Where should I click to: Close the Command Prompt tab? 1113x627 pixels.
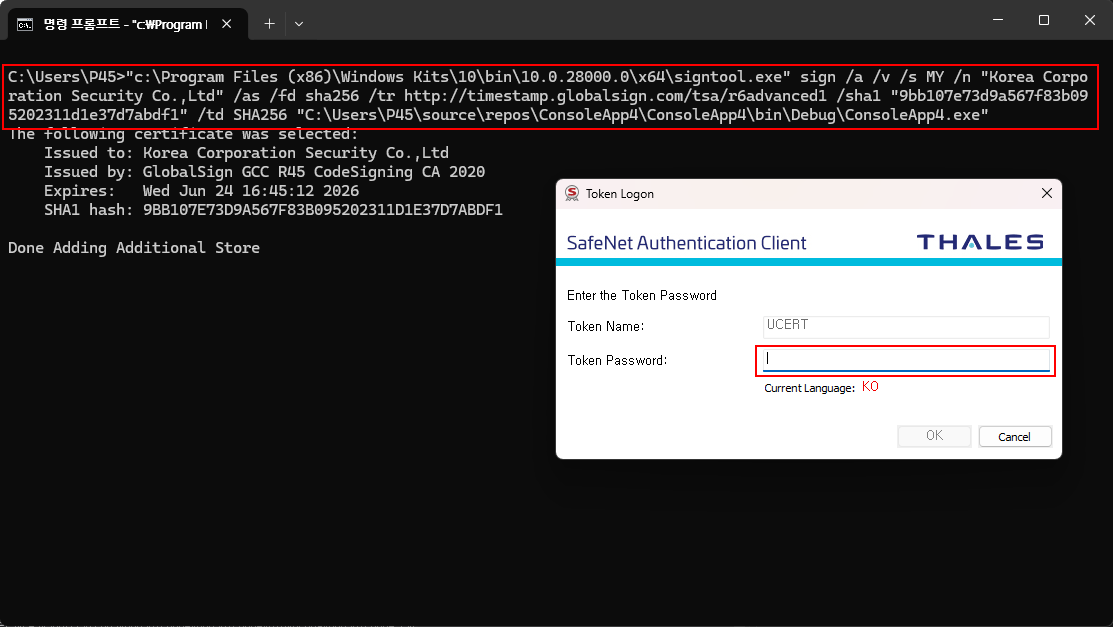[x=232, y=22]
